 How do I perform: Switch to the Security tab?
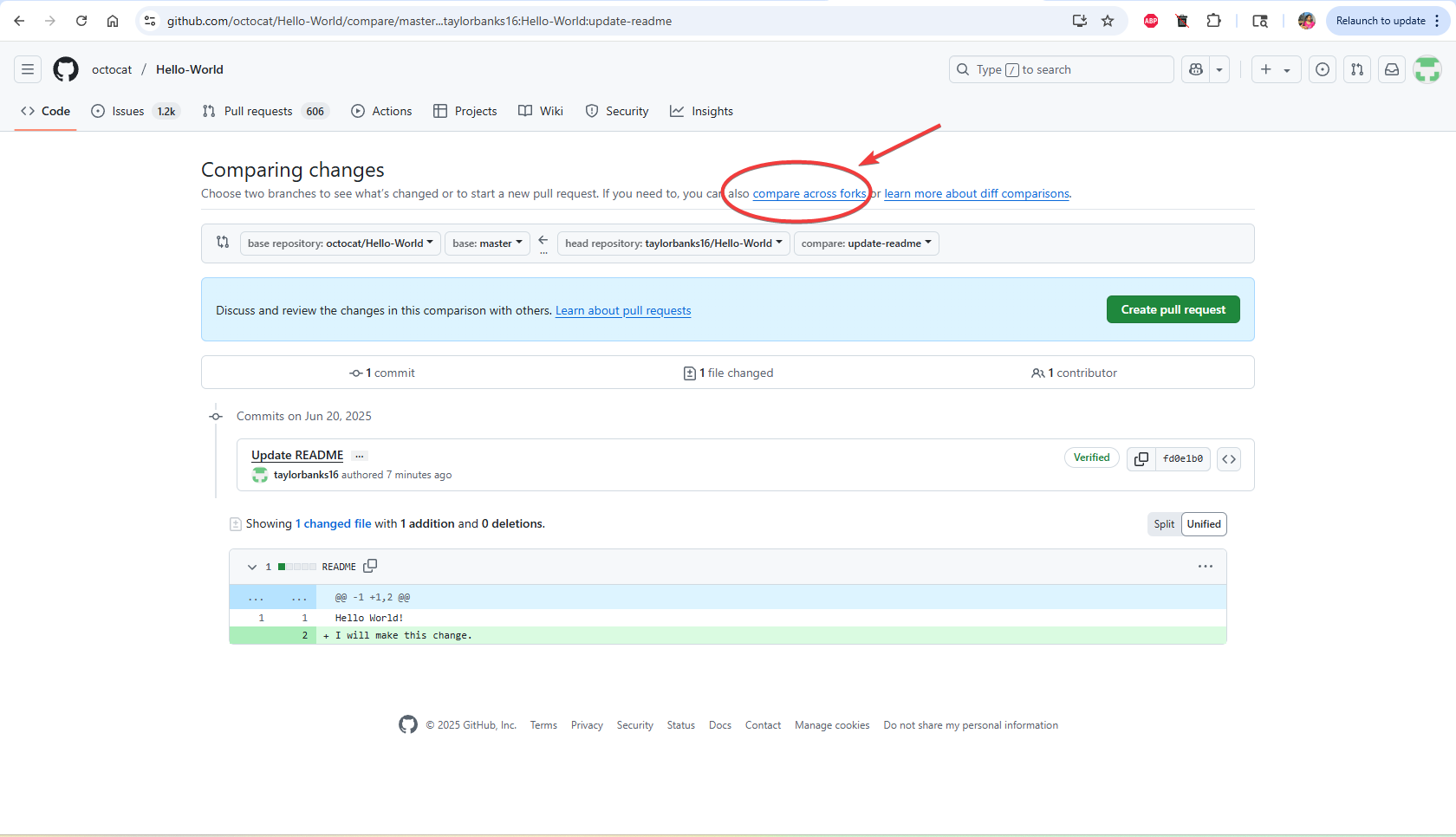click(x=617, y=111)
